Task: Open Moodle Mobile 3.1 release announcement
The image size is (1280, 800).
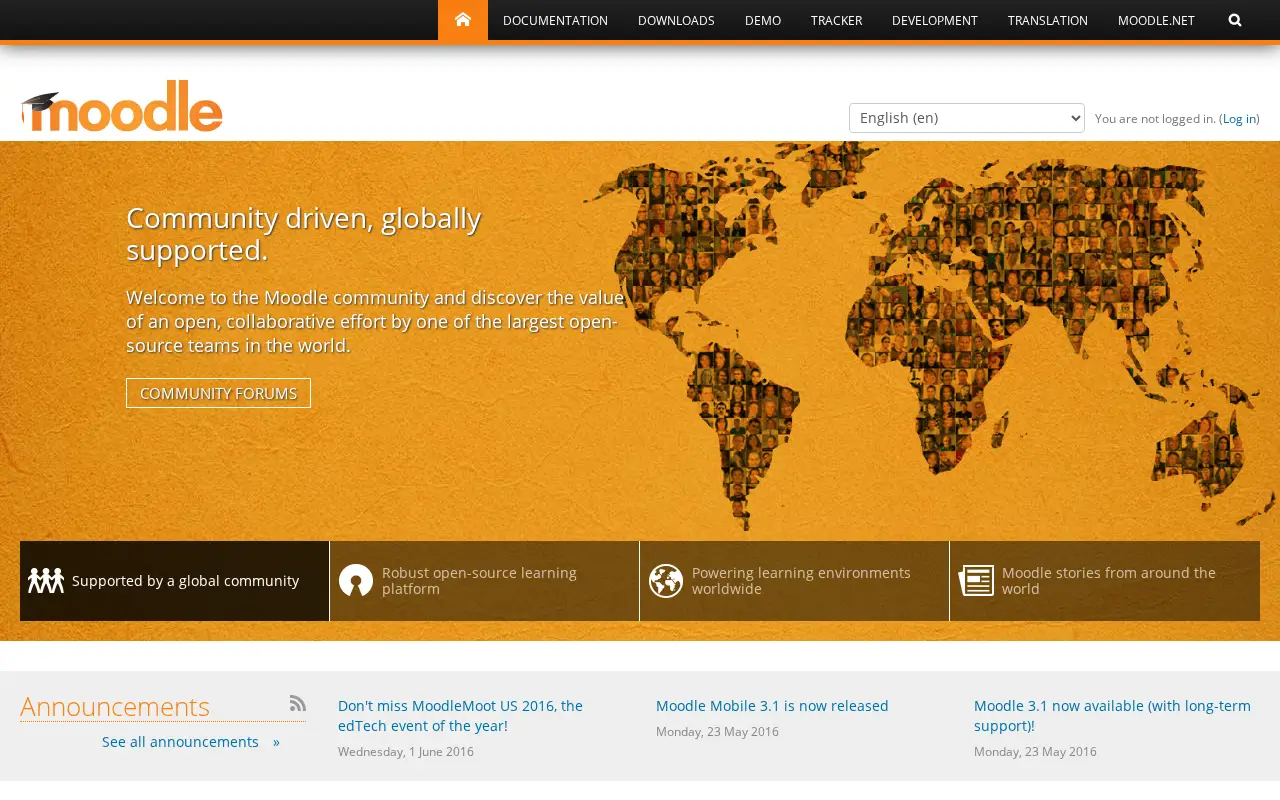Action: [772, 706]
